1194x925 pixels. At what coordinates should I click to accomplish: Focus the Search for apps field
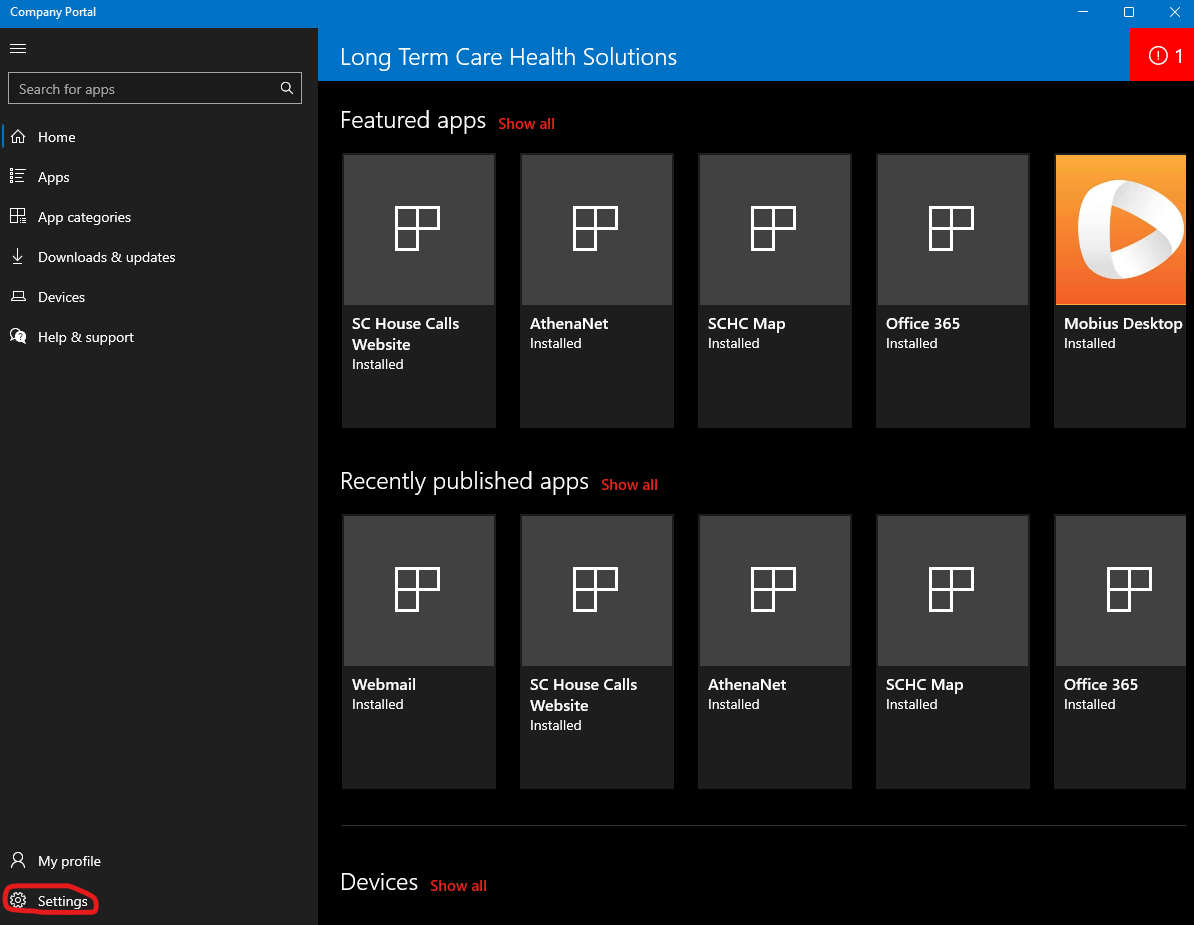tap(155, 88)
